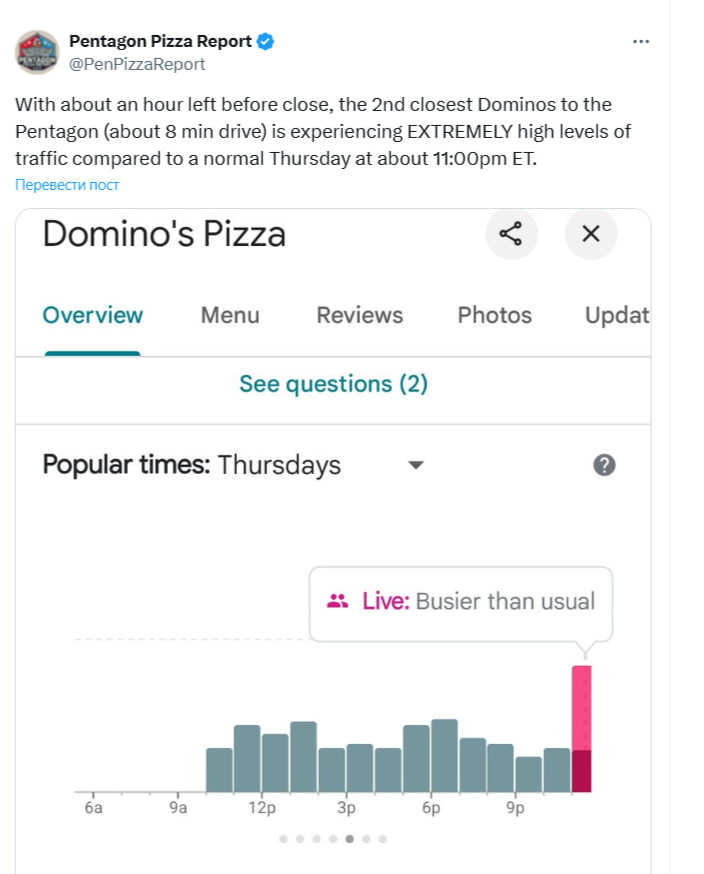704x874 pixels.
Task: Select the last day pagination dot
Action: [x=383, y=839]
